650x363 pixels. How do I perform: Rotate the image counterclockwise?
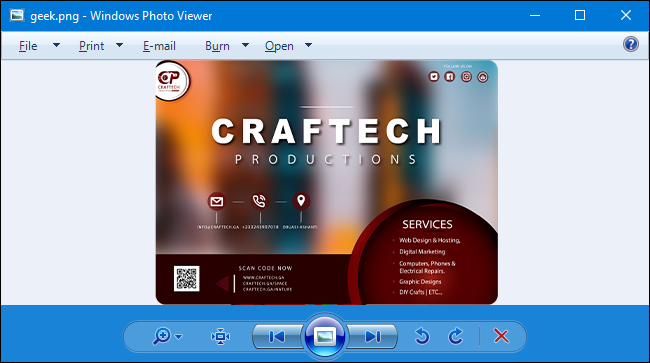(422, 336)
